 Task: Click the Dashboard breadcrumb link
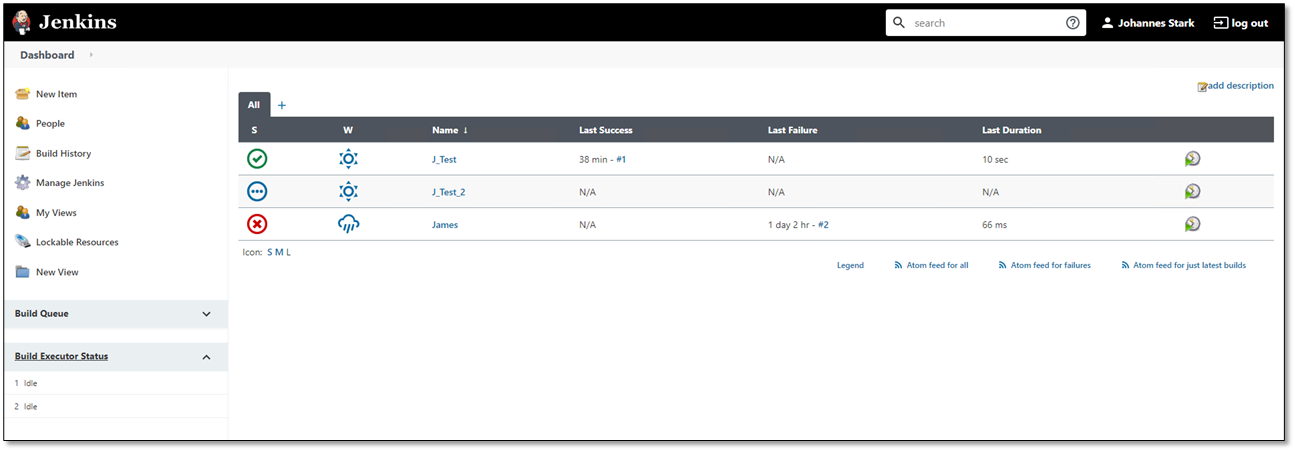click(x=47, y=55)
